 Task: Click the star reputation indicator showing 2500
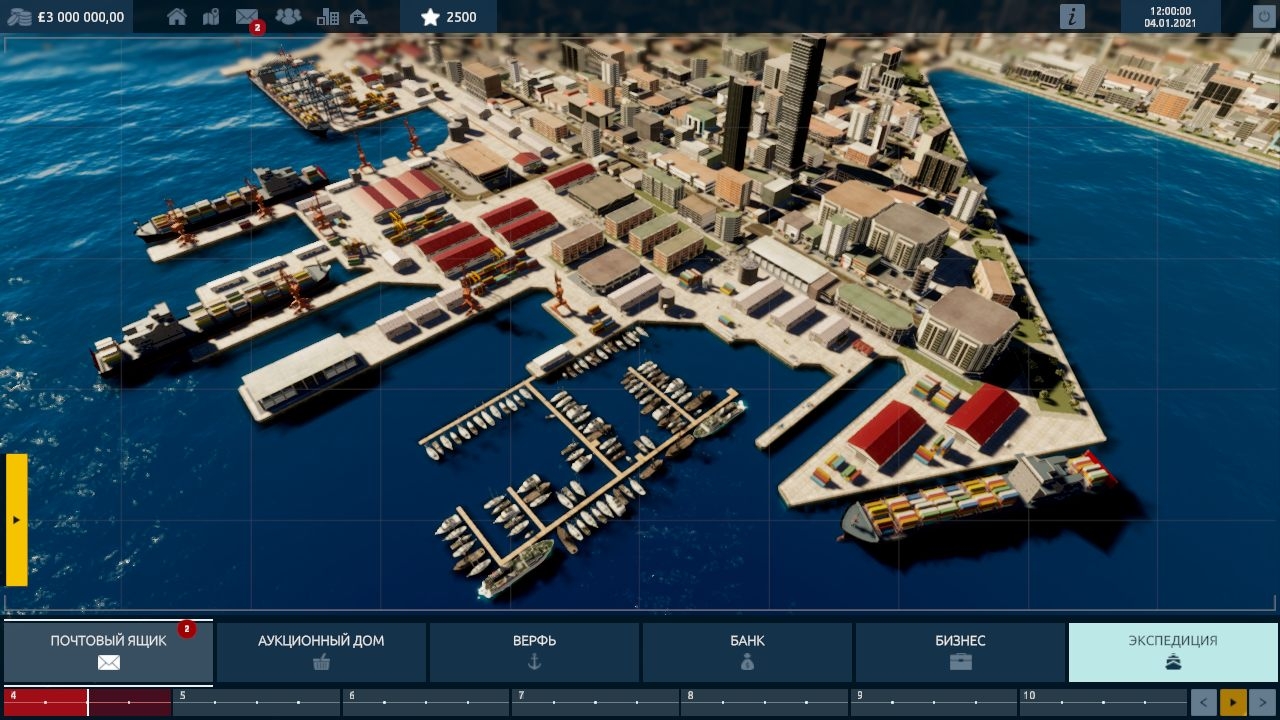pos(447,17)
